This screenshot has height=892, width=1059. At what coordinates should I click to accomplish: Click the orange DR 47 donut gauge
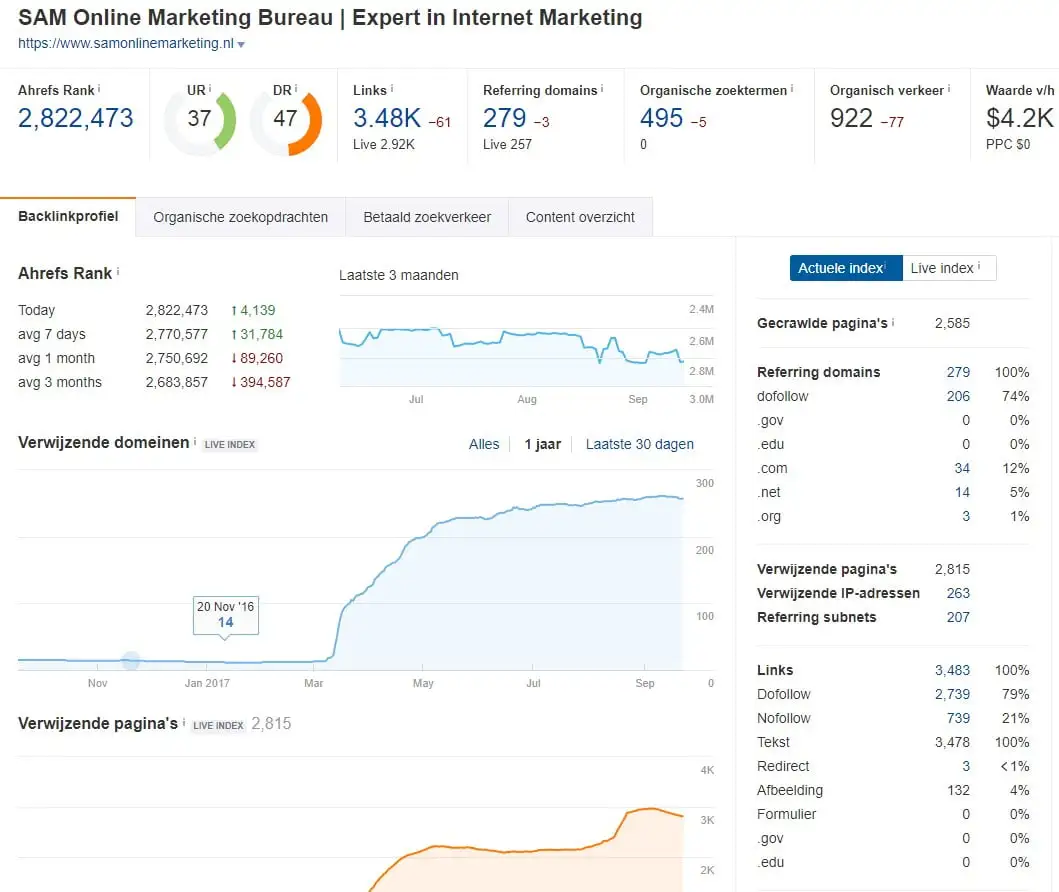[286, 121]
